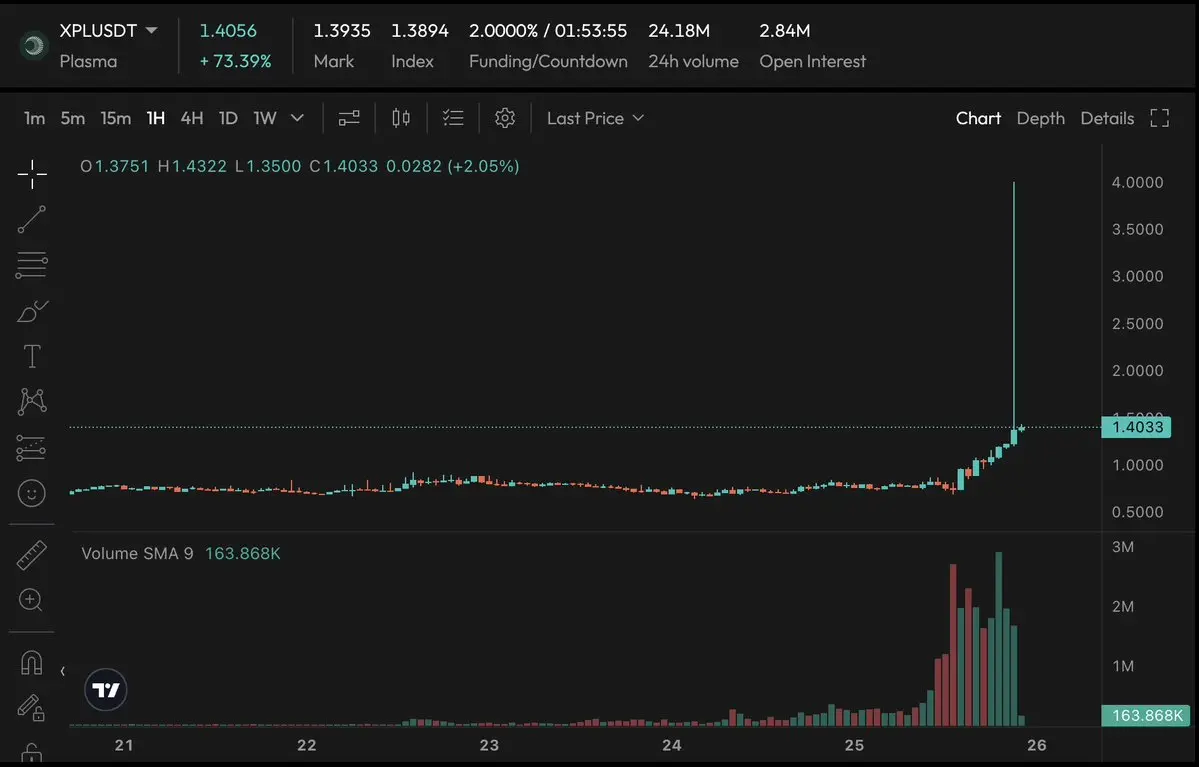Click the OHLC close value C1.4033
The height and width of the screenshot is (767, 1199).
343,166
